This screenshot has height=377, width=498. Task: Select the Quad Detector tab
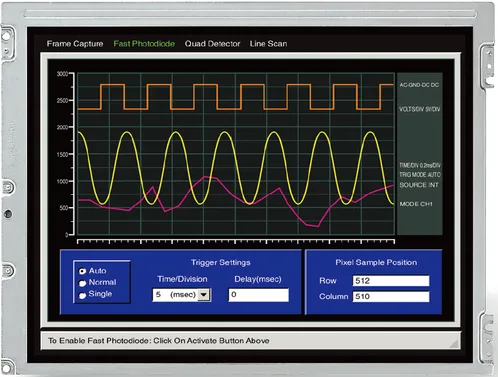[212, 44]
